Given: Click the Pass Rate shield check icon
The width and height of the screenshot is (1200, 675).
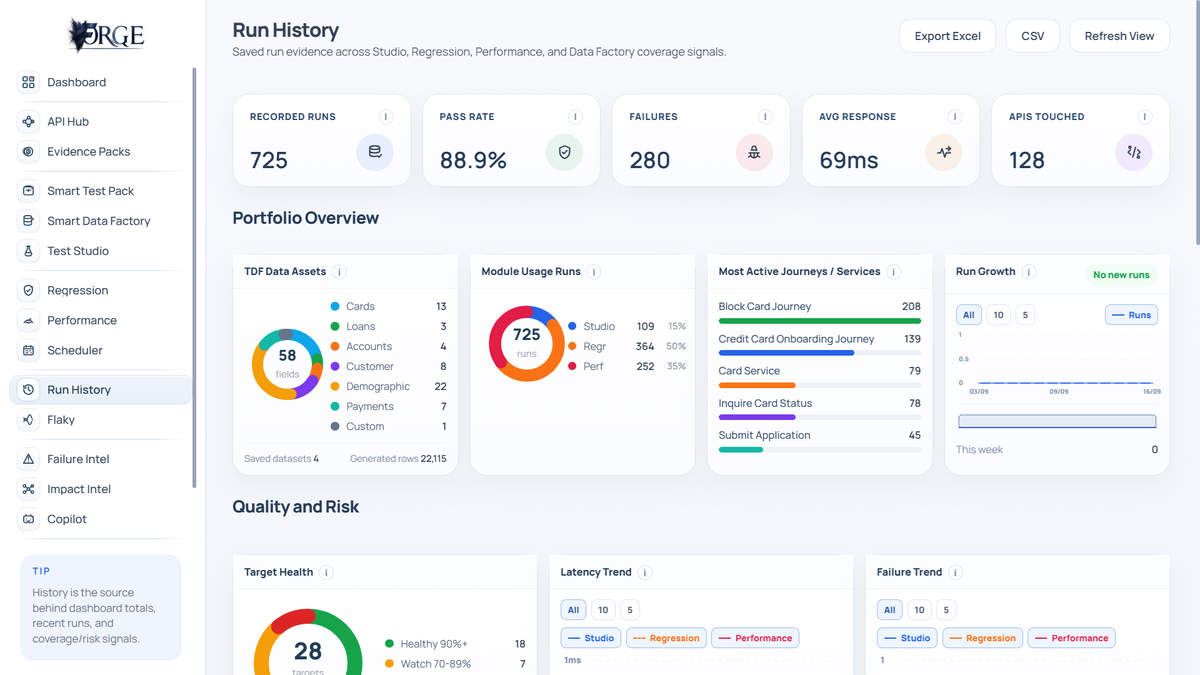Looking at the screenshot, I should [x=564, y=152].
